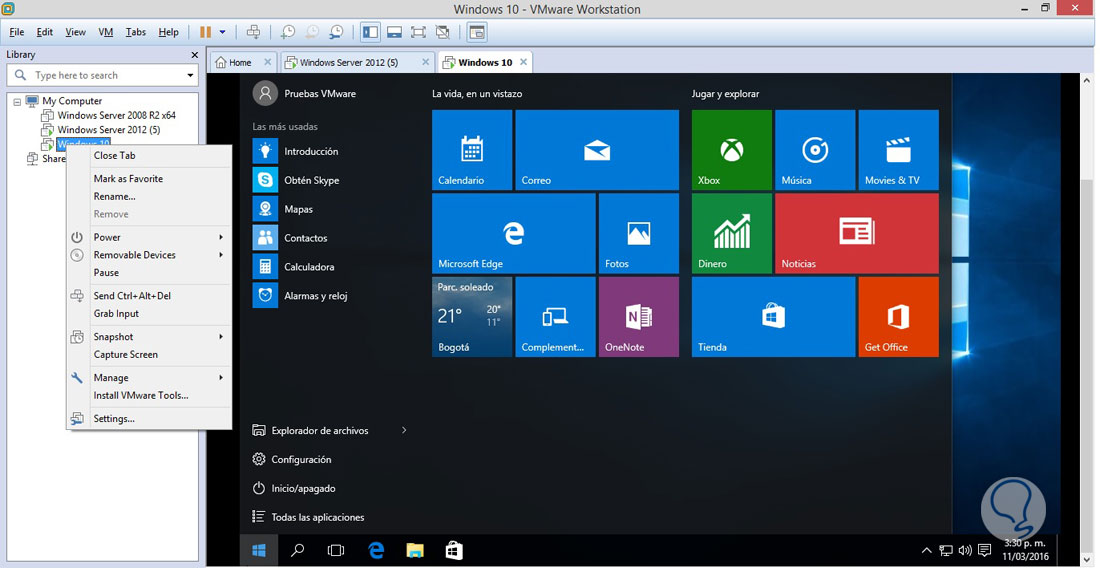This screenshot has height=568, width=1100.
Task: Switch to the Windows Server 2012 (5) tab
Action: (x=349, y=62)
